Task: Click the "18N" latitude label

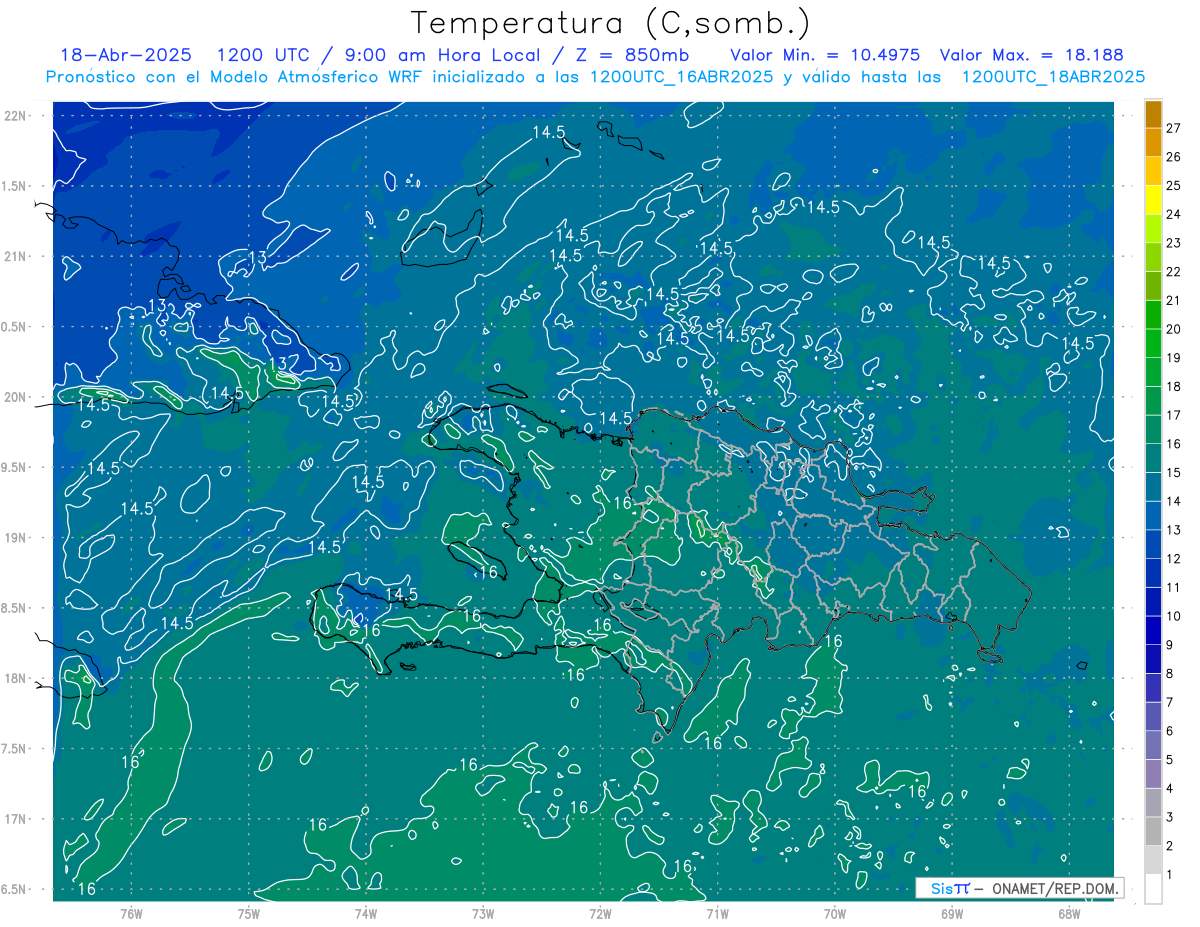Action: 16,678
